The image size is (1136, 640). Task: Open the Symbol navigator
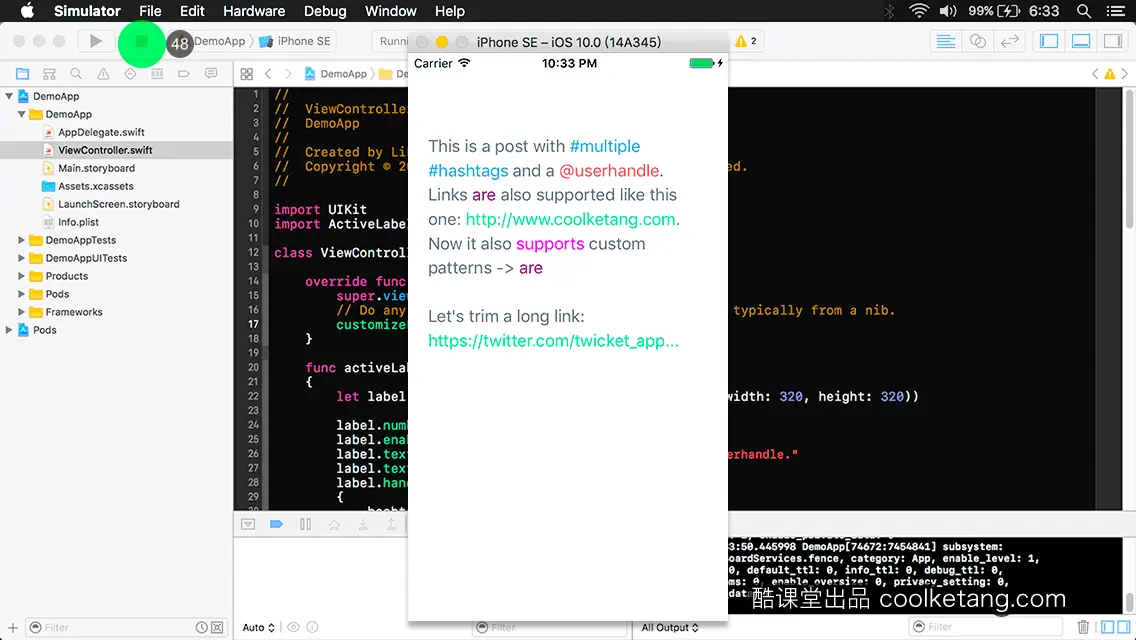(x=49, y=74)
